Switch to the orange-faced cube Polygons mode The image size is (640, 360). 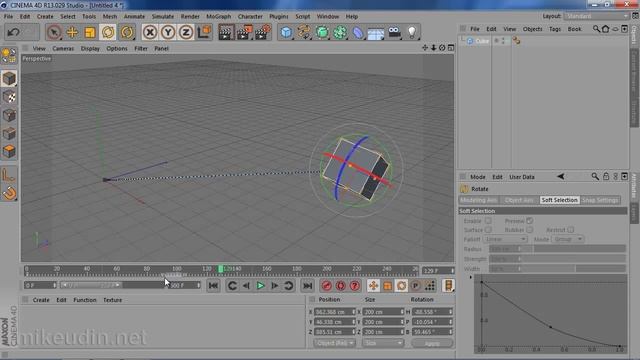point(9,151)
